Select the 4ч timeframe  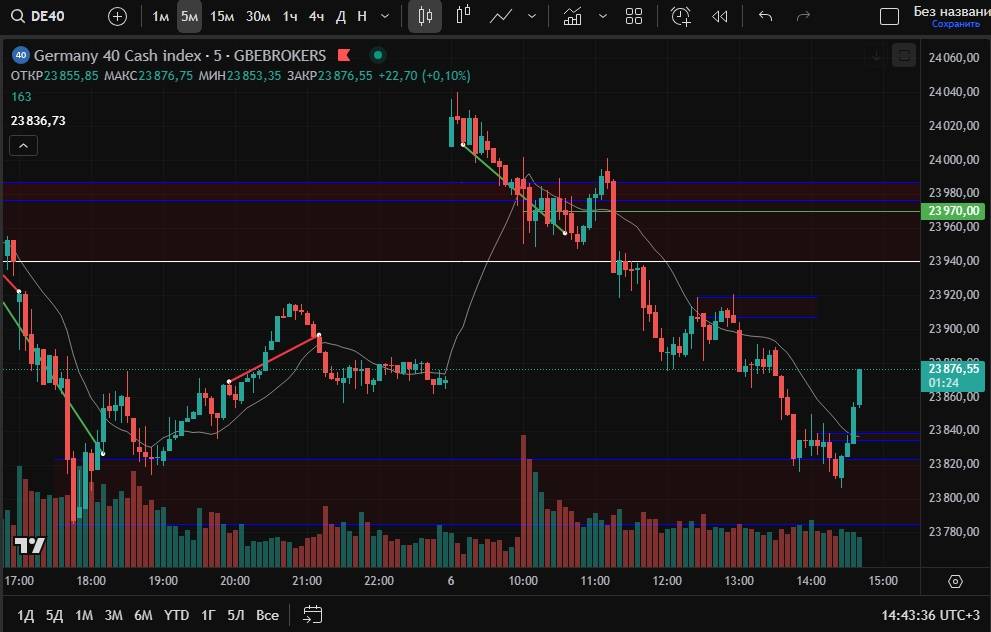coord(316,16)
